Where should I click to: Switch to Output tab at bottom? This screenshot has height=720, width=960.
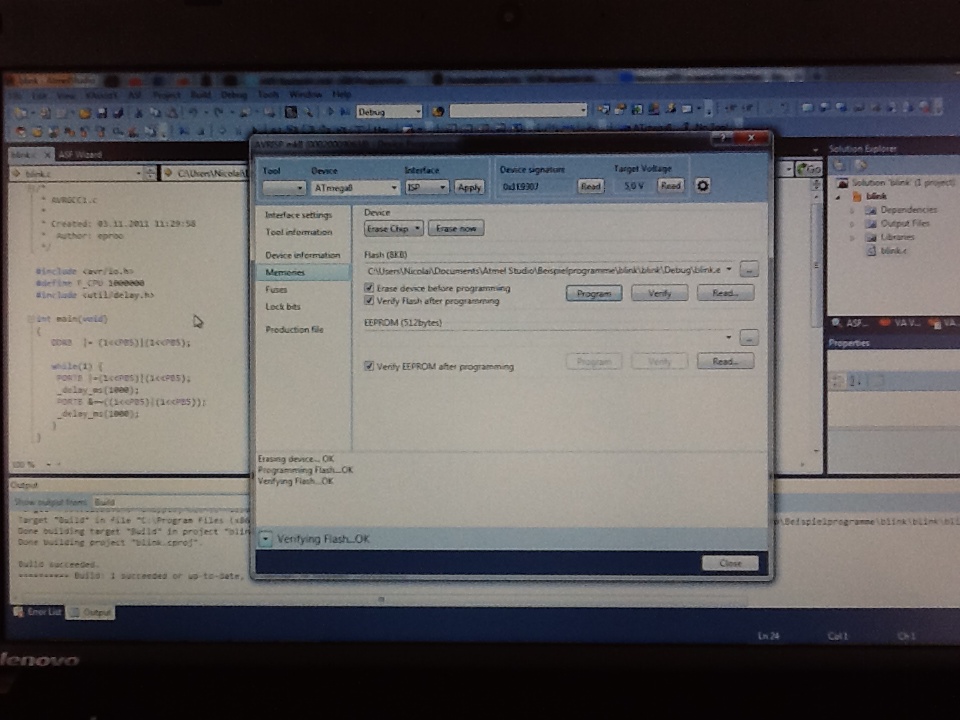(91, 612)
